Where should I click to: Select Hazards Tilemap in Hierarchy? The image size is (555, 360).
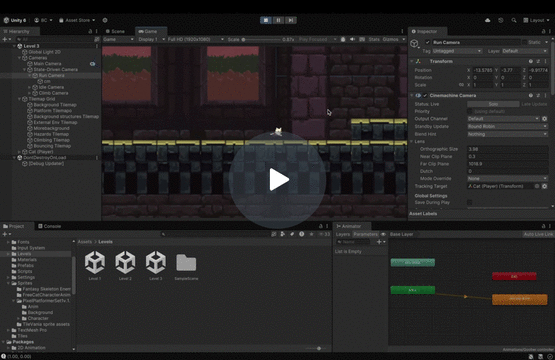pyautogui.click(x=51, y=134)
